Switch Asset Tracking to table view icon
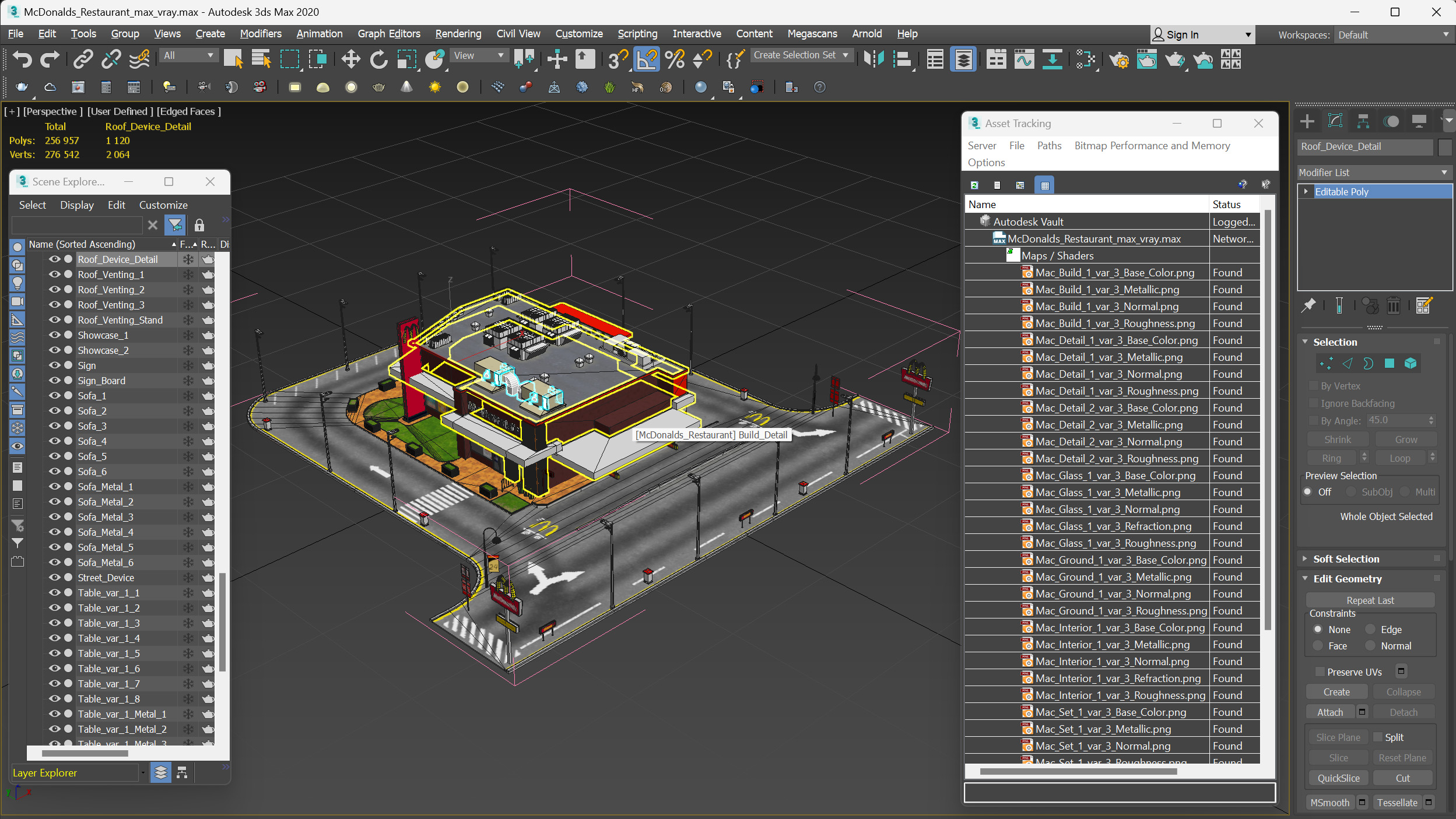The width and height of the screenshot is (1456, 819). coord(1044,185)
